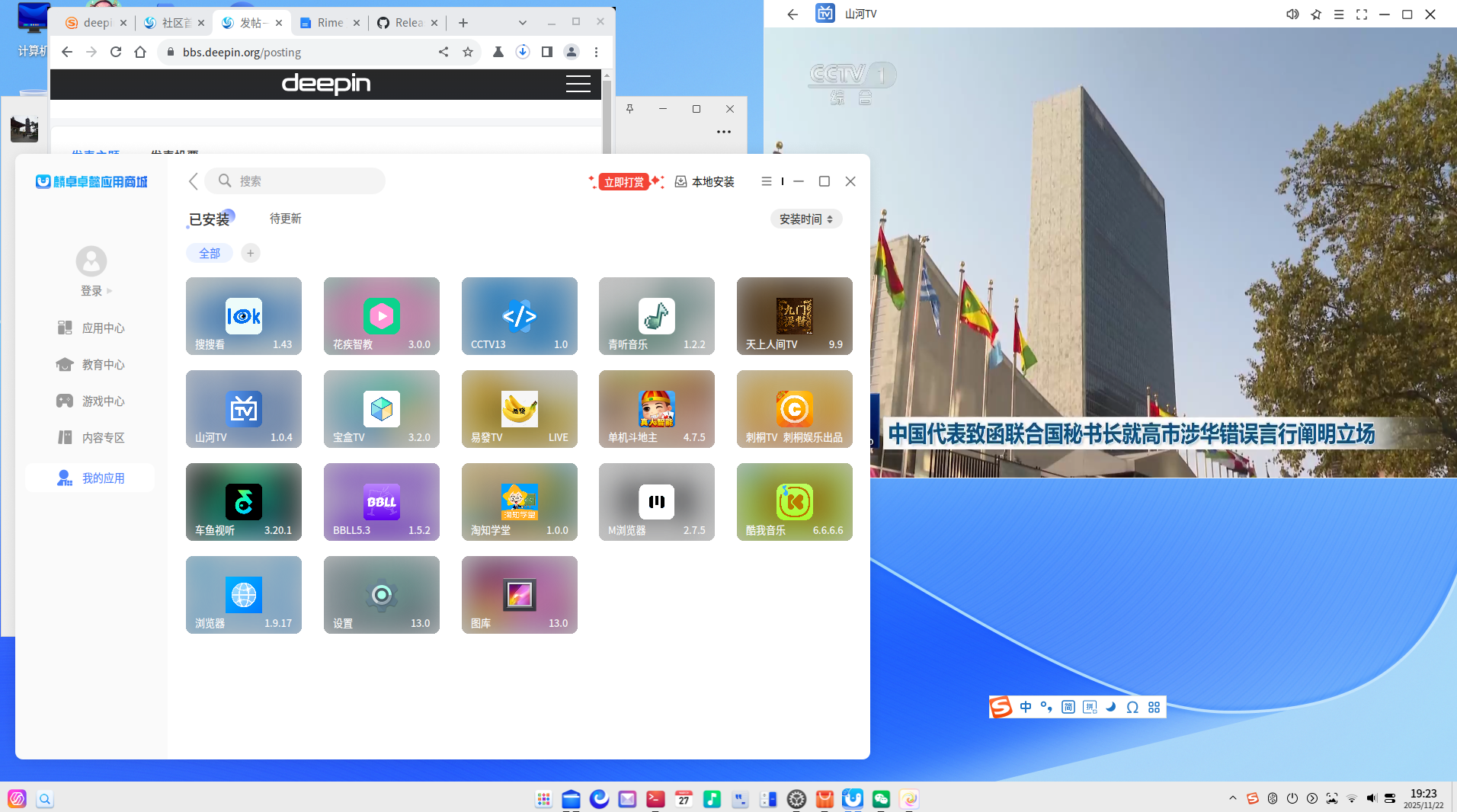Select the 全部 category filter
The height and width of the screenshot is (812, 1457).
tap(210, 254)
